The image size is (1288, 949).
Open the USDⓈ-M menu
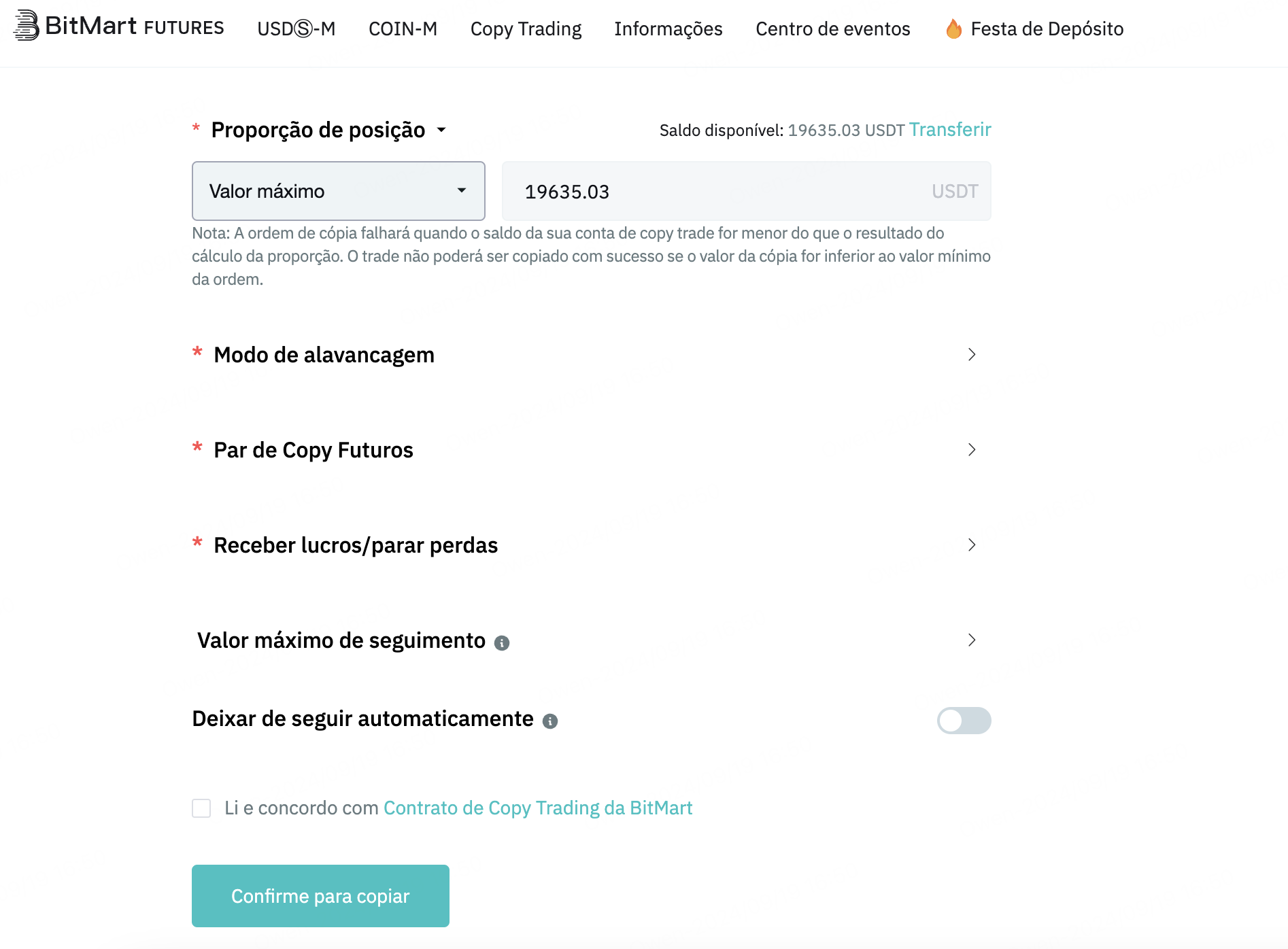pos(296,29)
